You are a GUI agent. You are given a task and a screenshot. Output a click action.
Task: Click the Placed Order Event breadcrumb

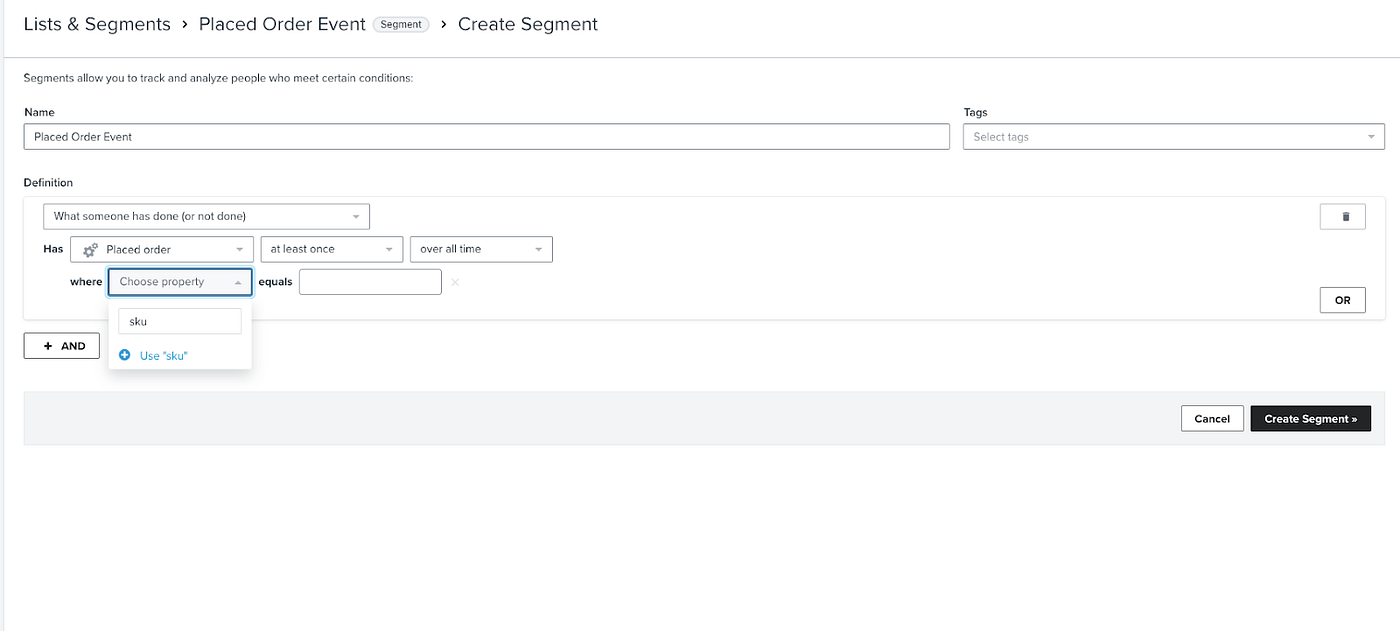(282, 24)
